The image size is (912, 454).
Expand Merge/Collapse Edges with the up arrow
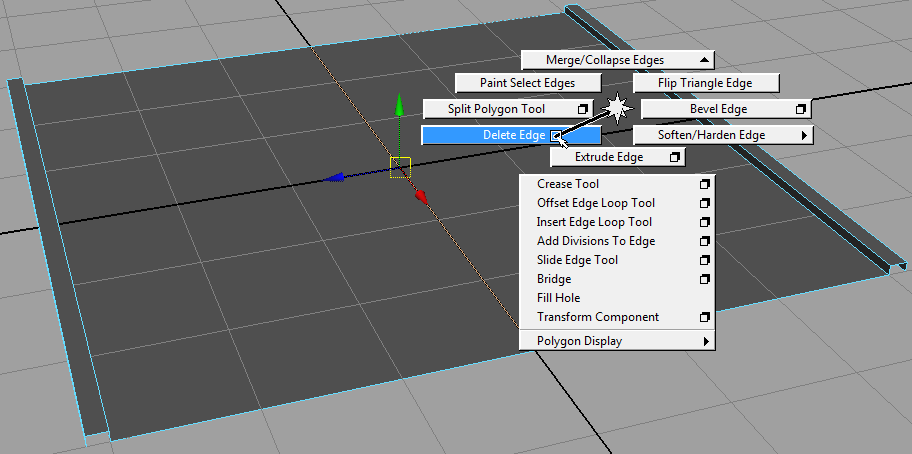click(x=705, y=60)
